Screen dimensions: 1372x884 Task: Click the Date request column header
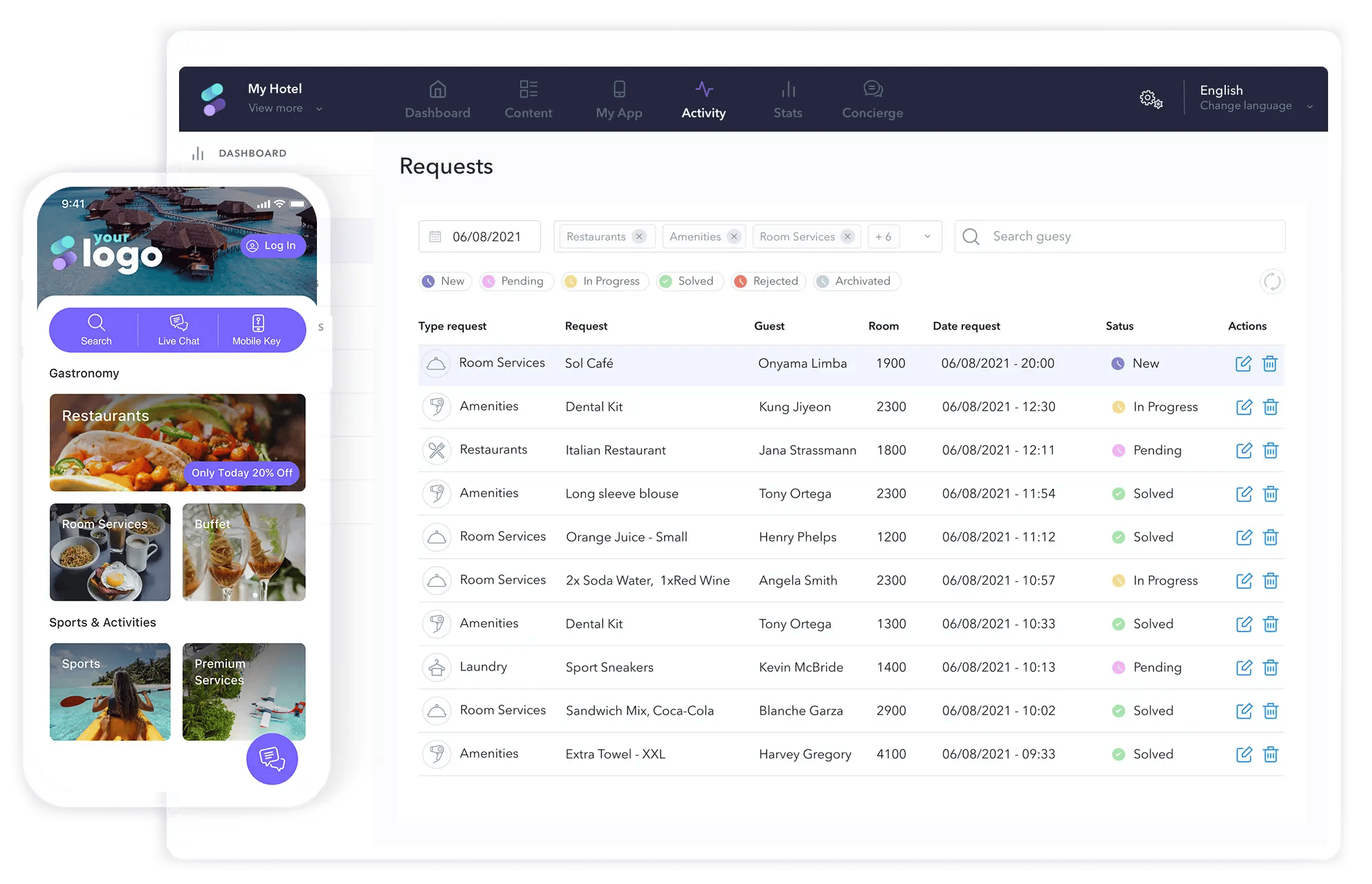pyautogui.click(x=966, y=326)
